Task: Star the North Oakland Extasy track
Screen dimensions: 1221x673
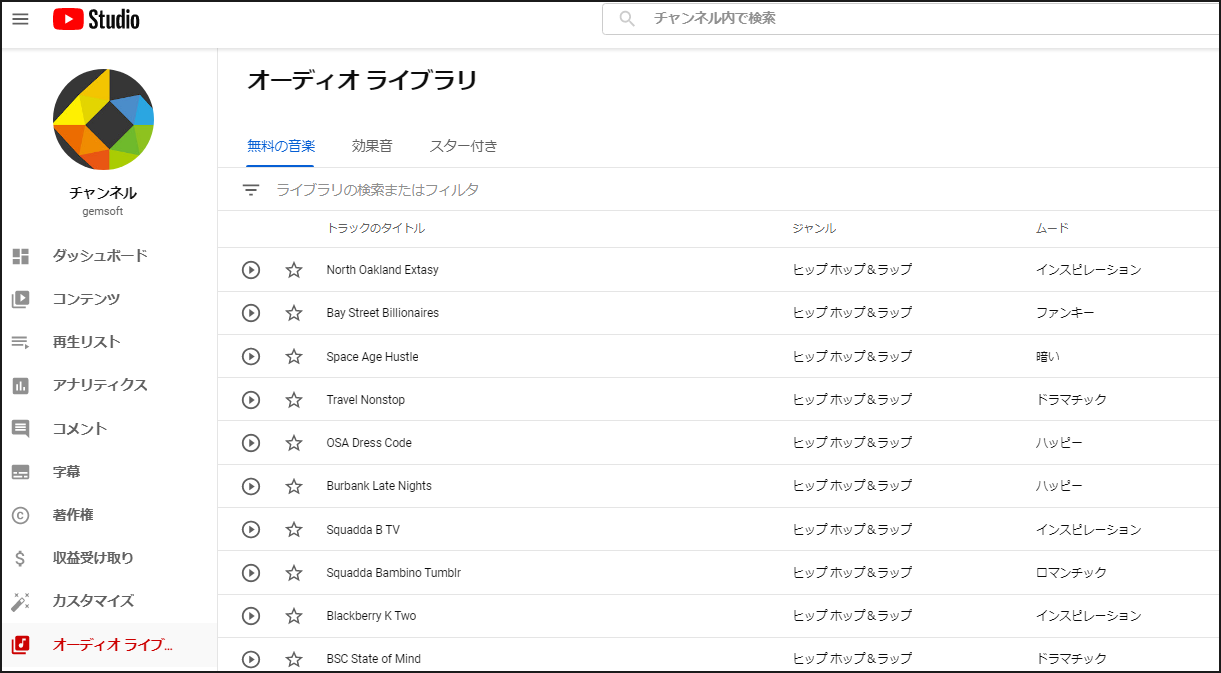Action: tap(294, 270)
